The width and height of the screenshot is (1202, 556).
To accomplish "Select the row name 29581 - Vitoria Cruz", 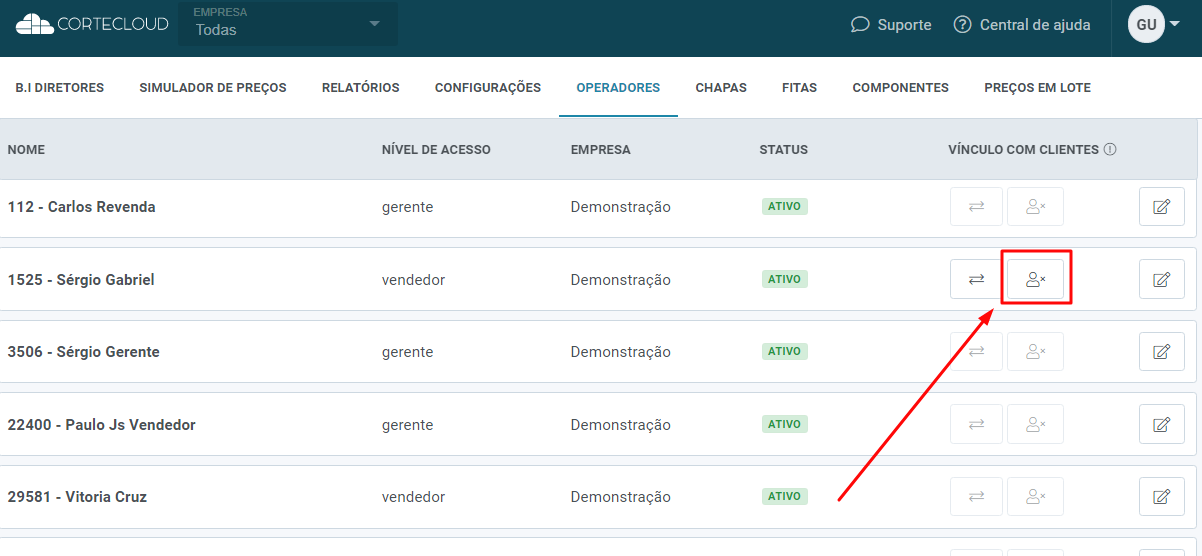I will (77, 497).
